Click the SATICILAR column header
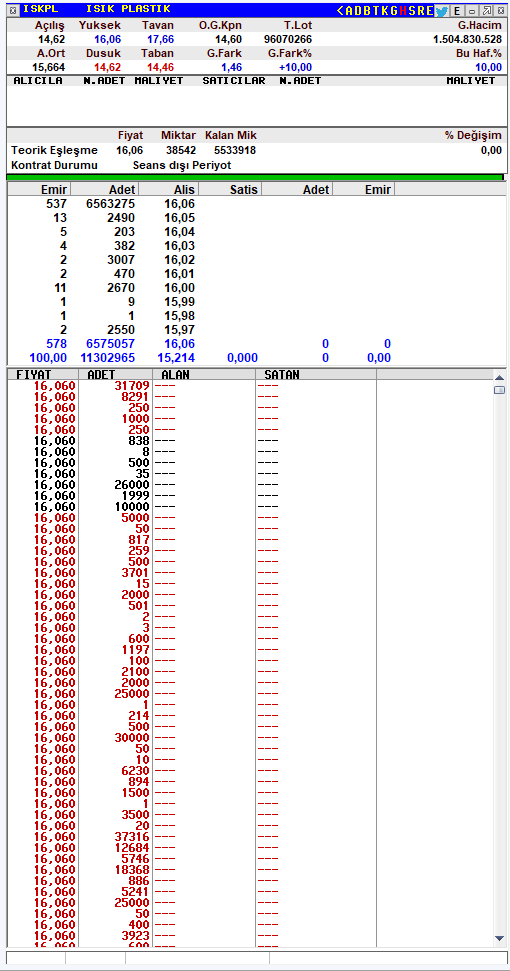Screen dimensions: 510x971 pos(234,81)
